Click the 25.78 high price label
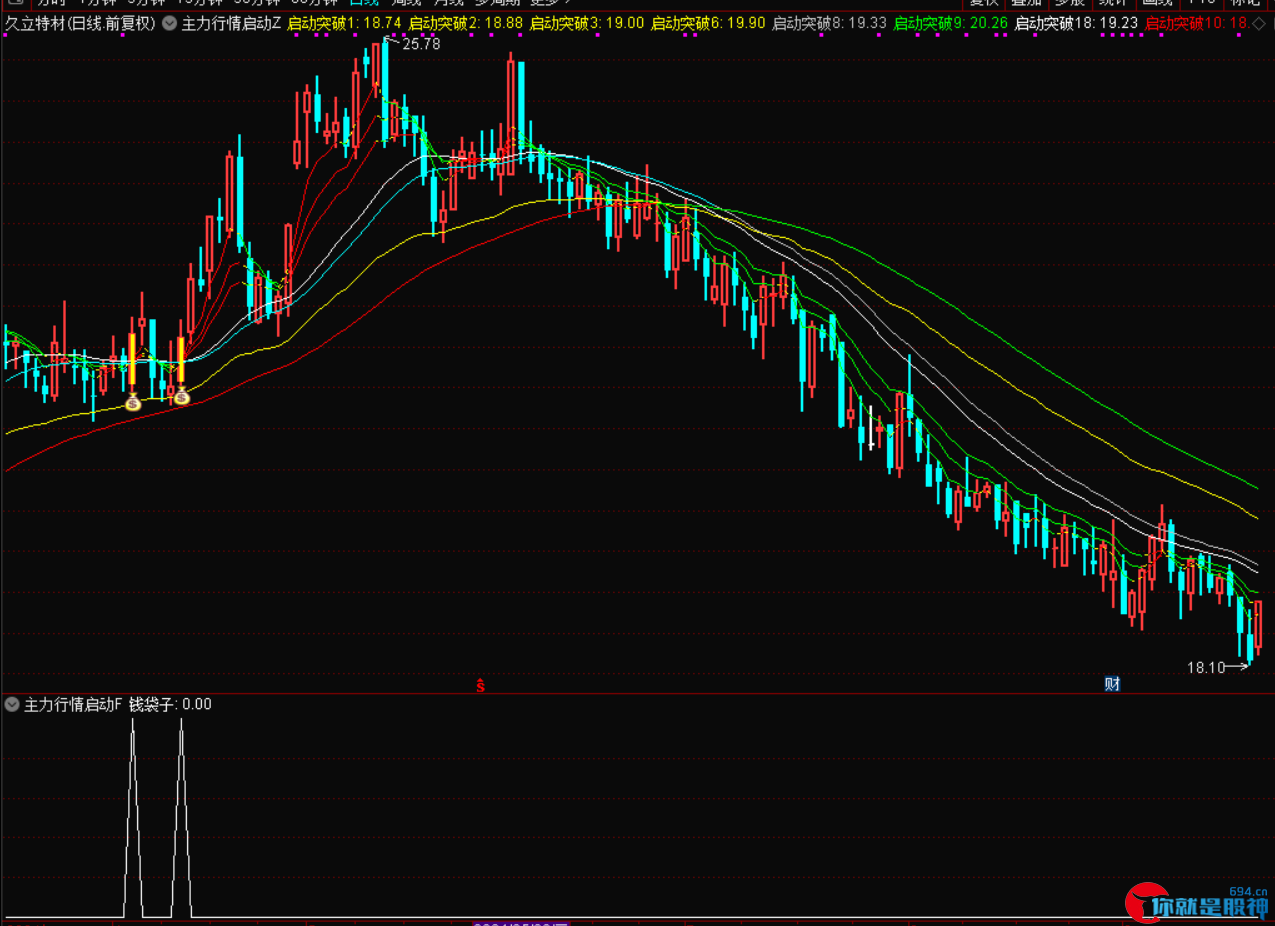 [421, 44]
